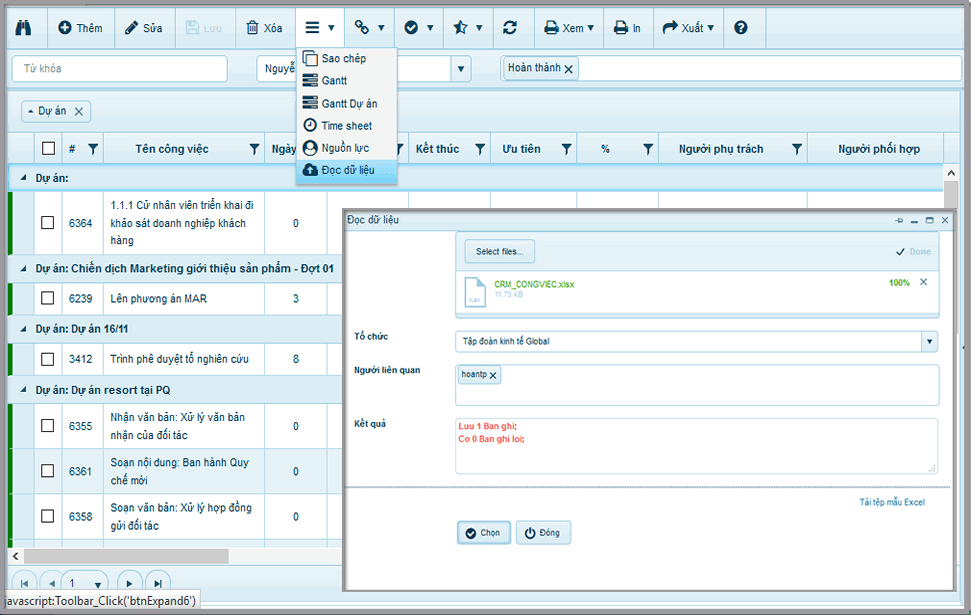
Task: Collapse the Dự án resort tại PQ group
Action: click(24, 390)
